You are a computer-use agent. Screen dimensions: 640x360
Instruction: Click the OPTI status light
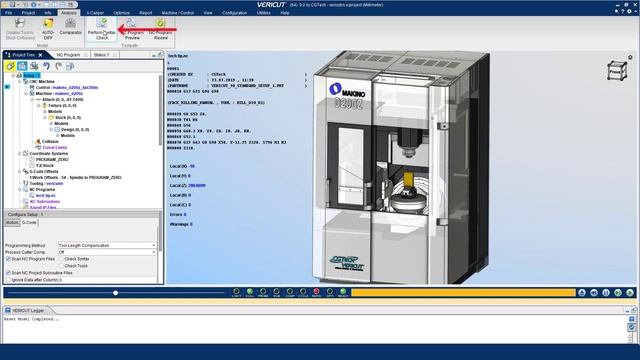pos(330,292)
